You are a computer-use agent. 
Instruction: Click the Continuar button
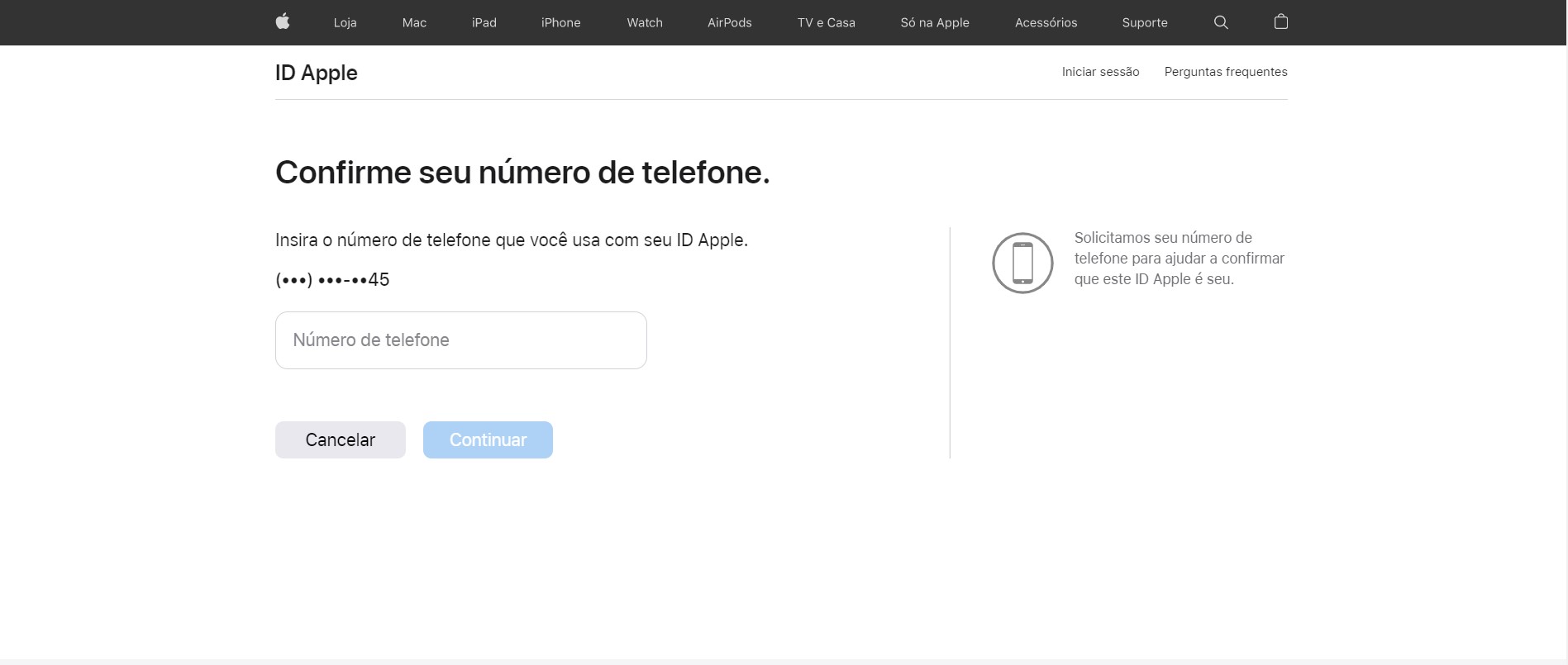pos(488,439)
